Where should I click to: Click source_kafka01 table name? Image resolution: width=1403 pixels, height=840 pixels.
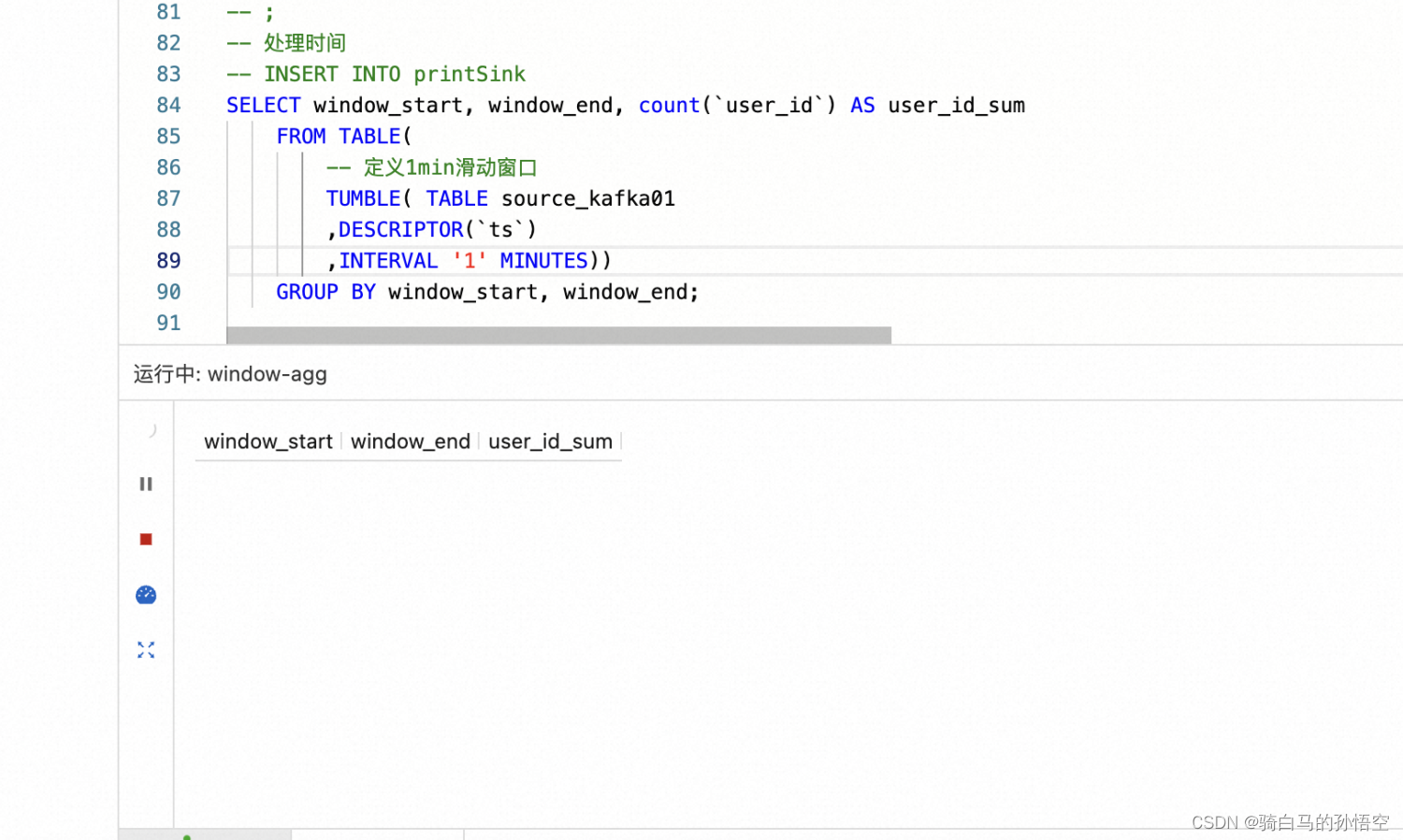coord(588,198)
